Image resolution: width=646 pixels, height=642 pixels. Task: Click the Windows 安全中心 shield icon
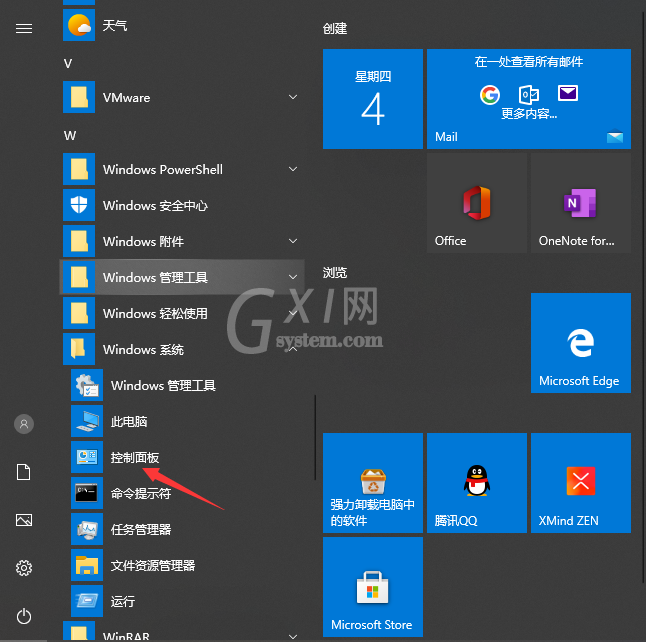tap(79, 205)
